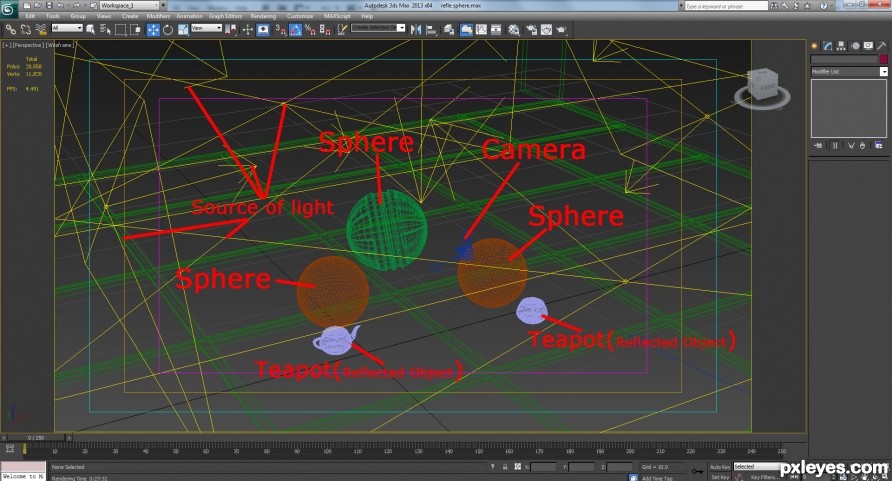Toggle Keyboard Shortcut Override
892x481 pixels.
tap(263, 30)
